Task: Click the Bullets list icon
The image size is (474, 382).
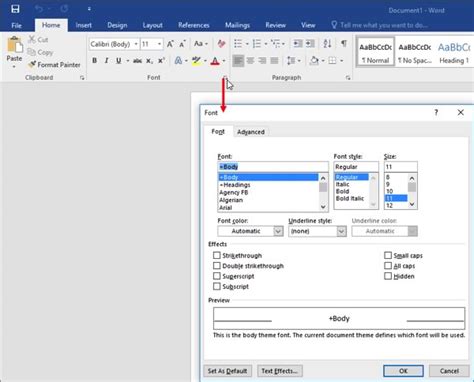Action: click(238, 44)
